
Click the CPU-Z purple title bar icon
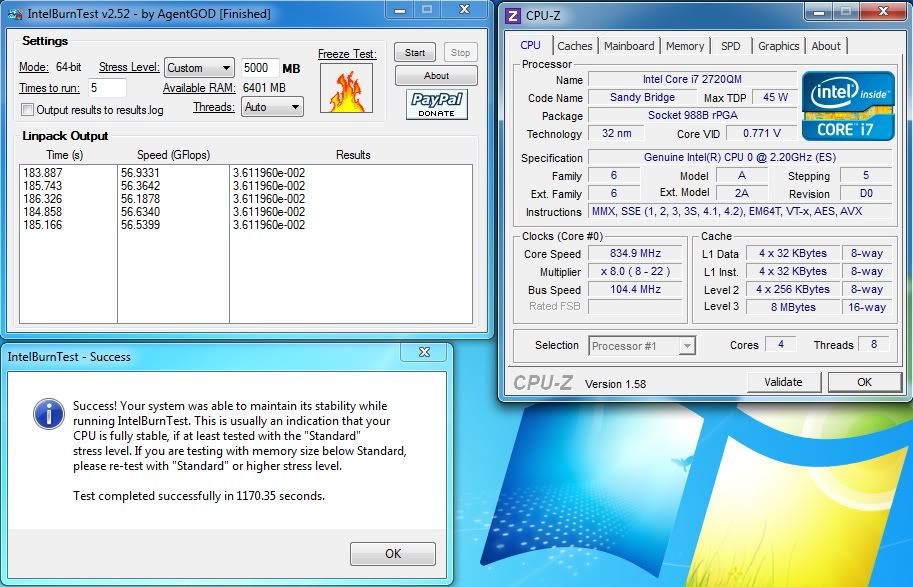(513, 15)
